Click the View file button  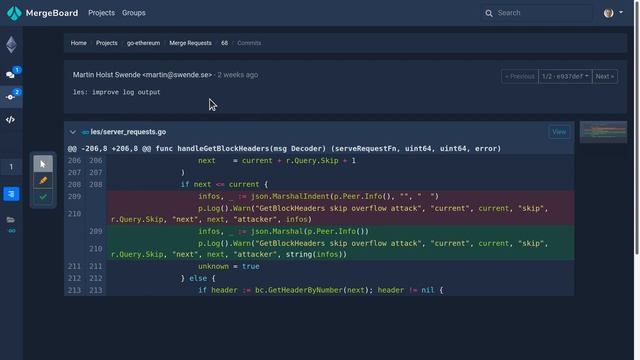click(x=559, y=132)
